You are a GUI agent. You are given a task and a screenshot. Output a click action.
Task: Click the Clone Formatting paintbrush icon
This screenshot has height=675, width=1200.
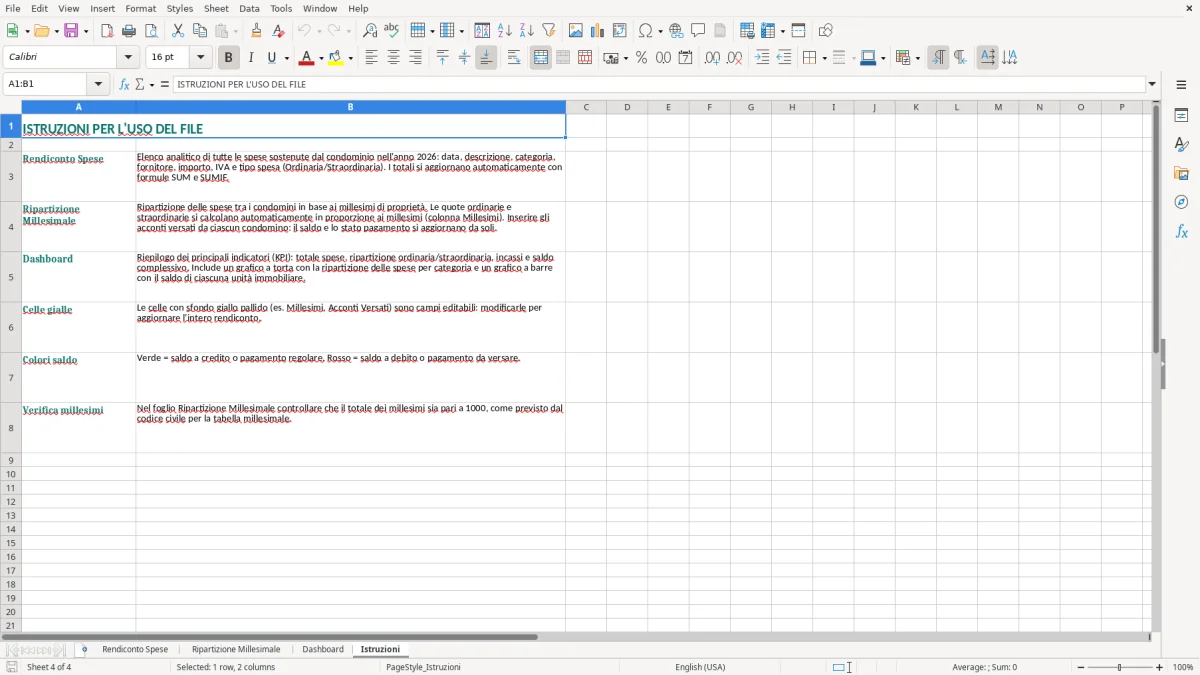point(256,31)
